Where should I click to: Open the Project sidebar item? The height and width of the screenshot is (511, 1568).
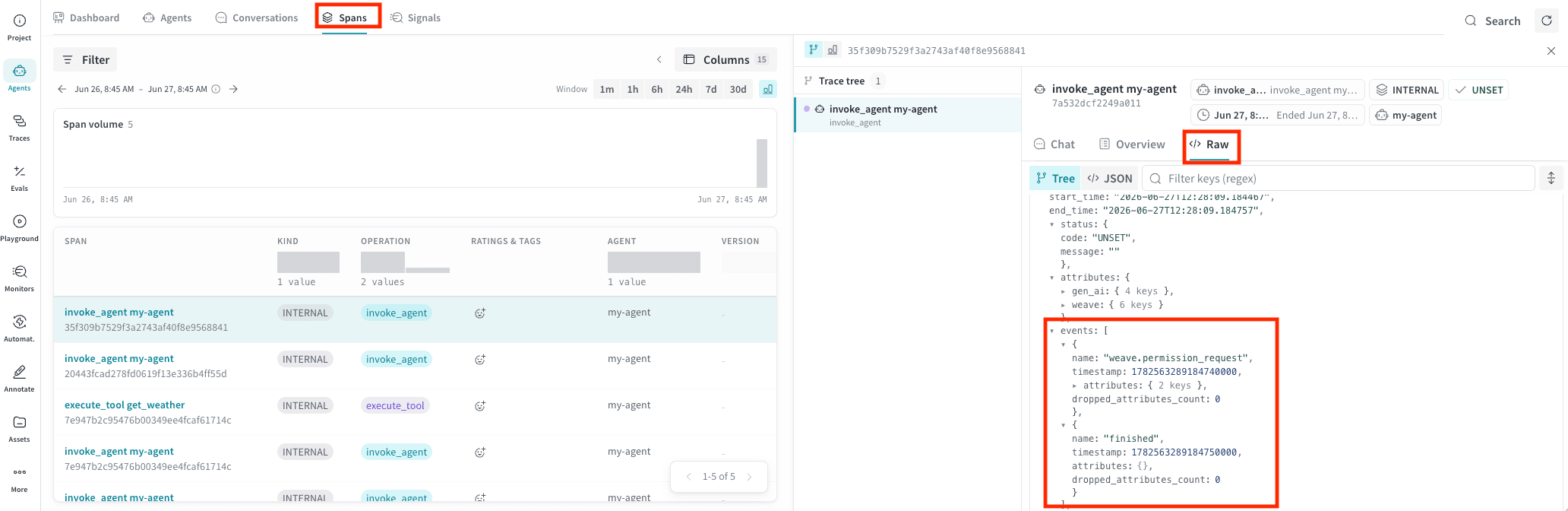point(20,27)
